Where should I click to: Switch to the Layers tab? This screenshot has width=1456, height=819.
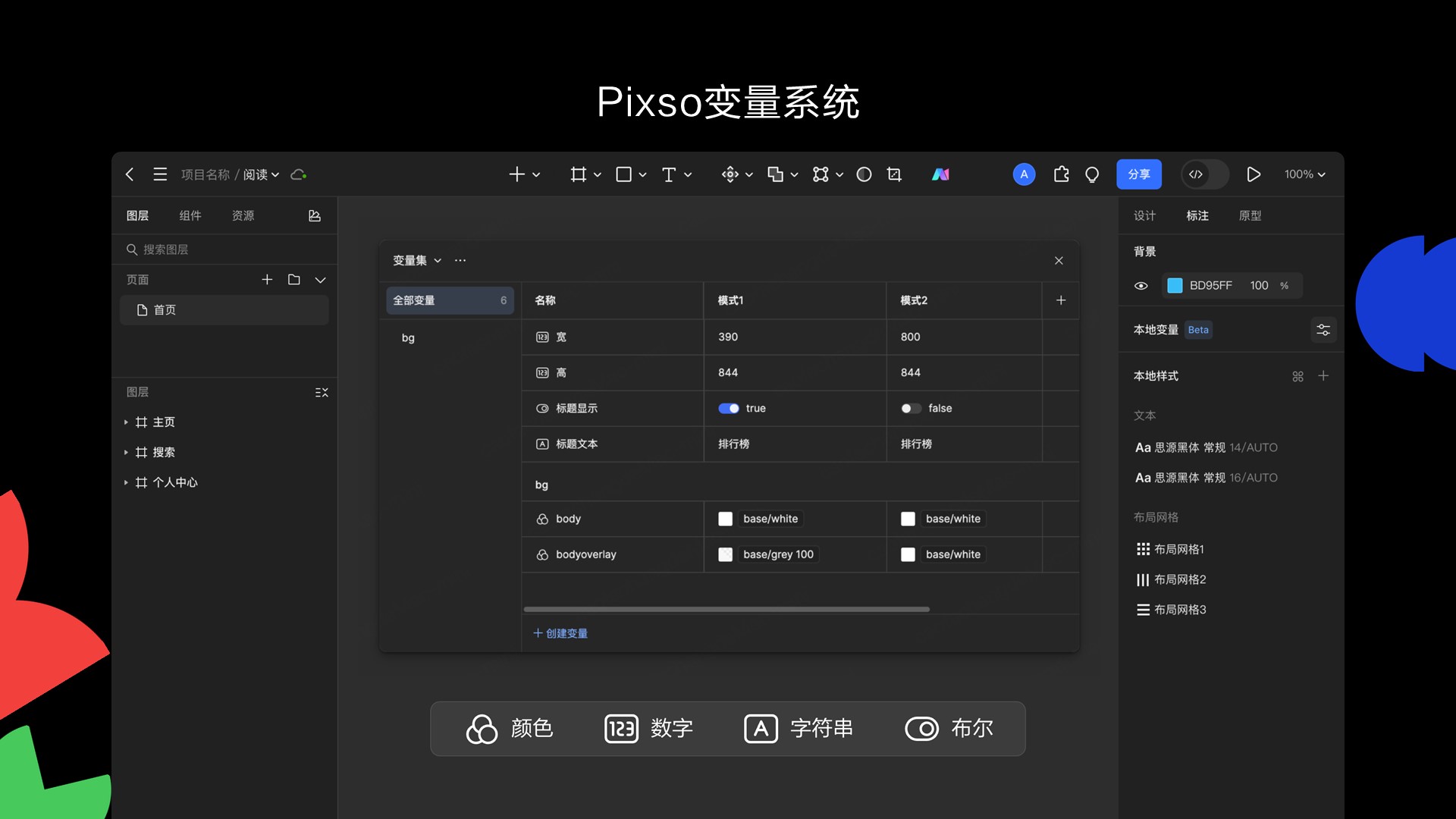[x=137, y=216]
